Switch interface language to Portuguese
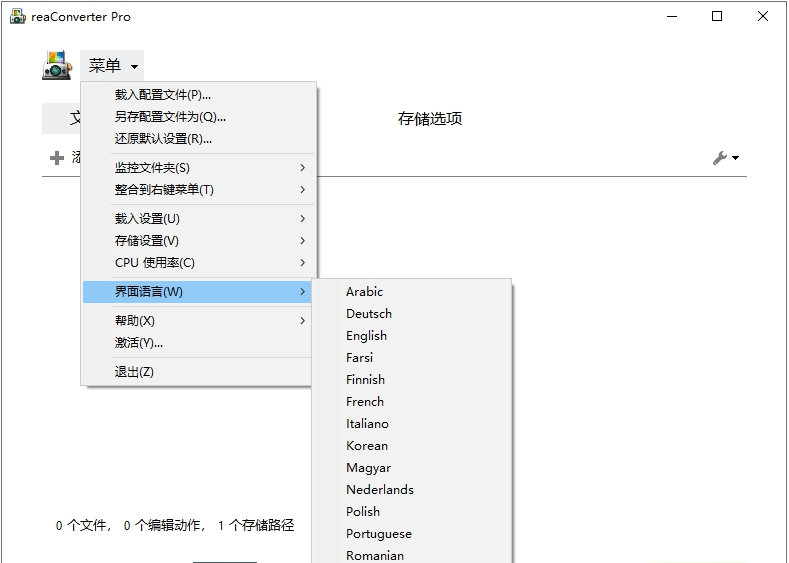 click(412, 534)
